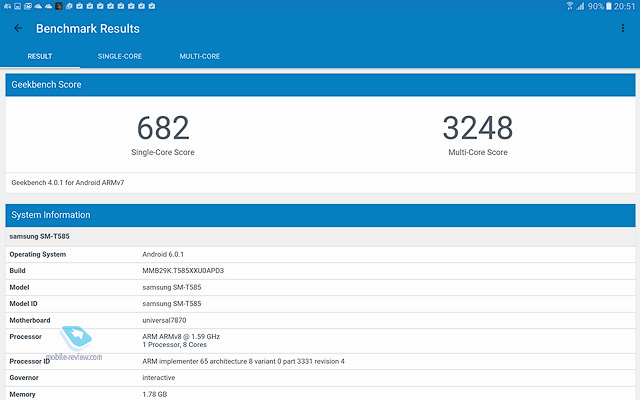Tap the 1.78 GB memory value

click(154, 394)
